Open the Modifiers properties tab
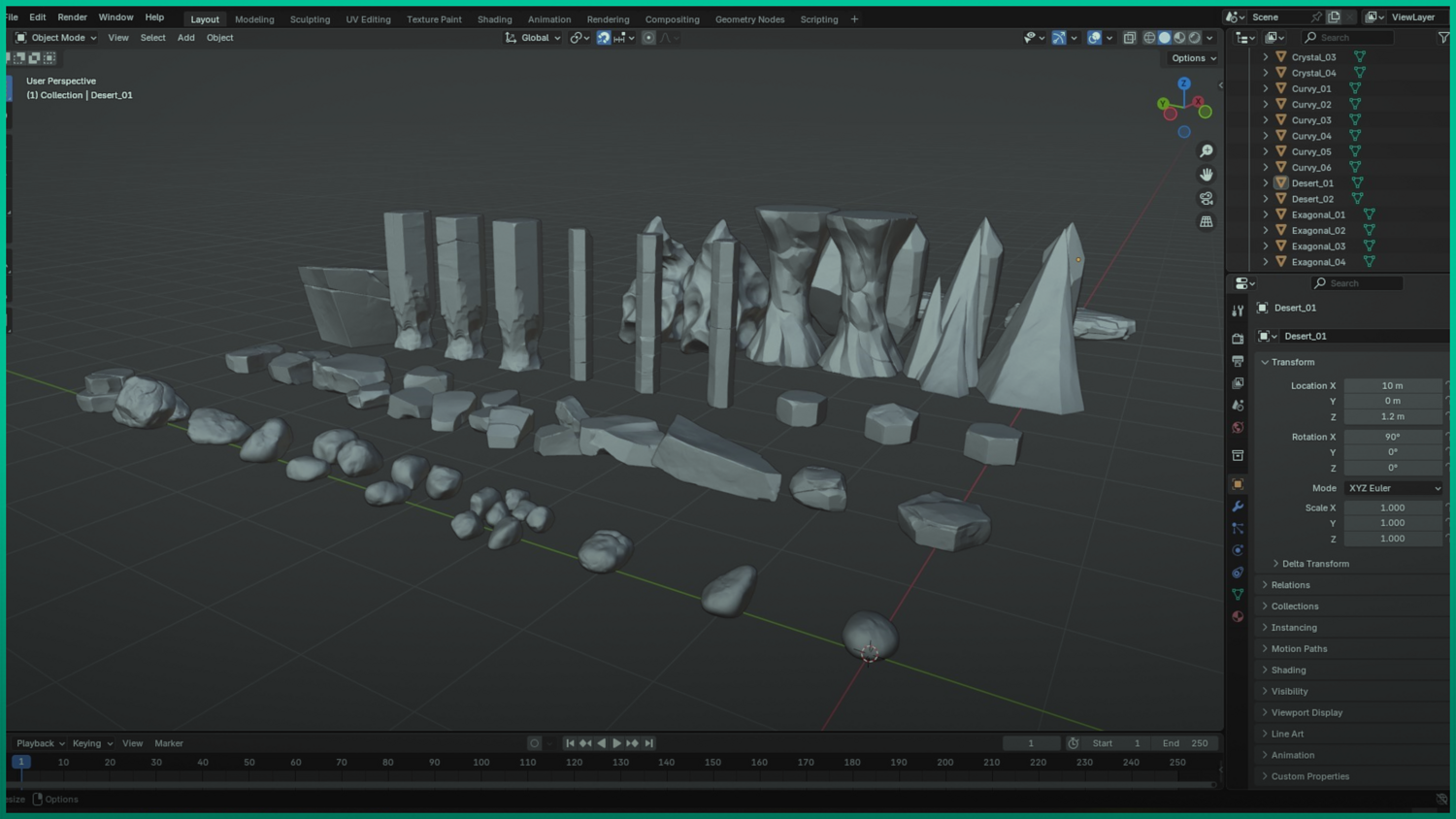Screen dimensions: 1456x819 [x=1238, y=507]
